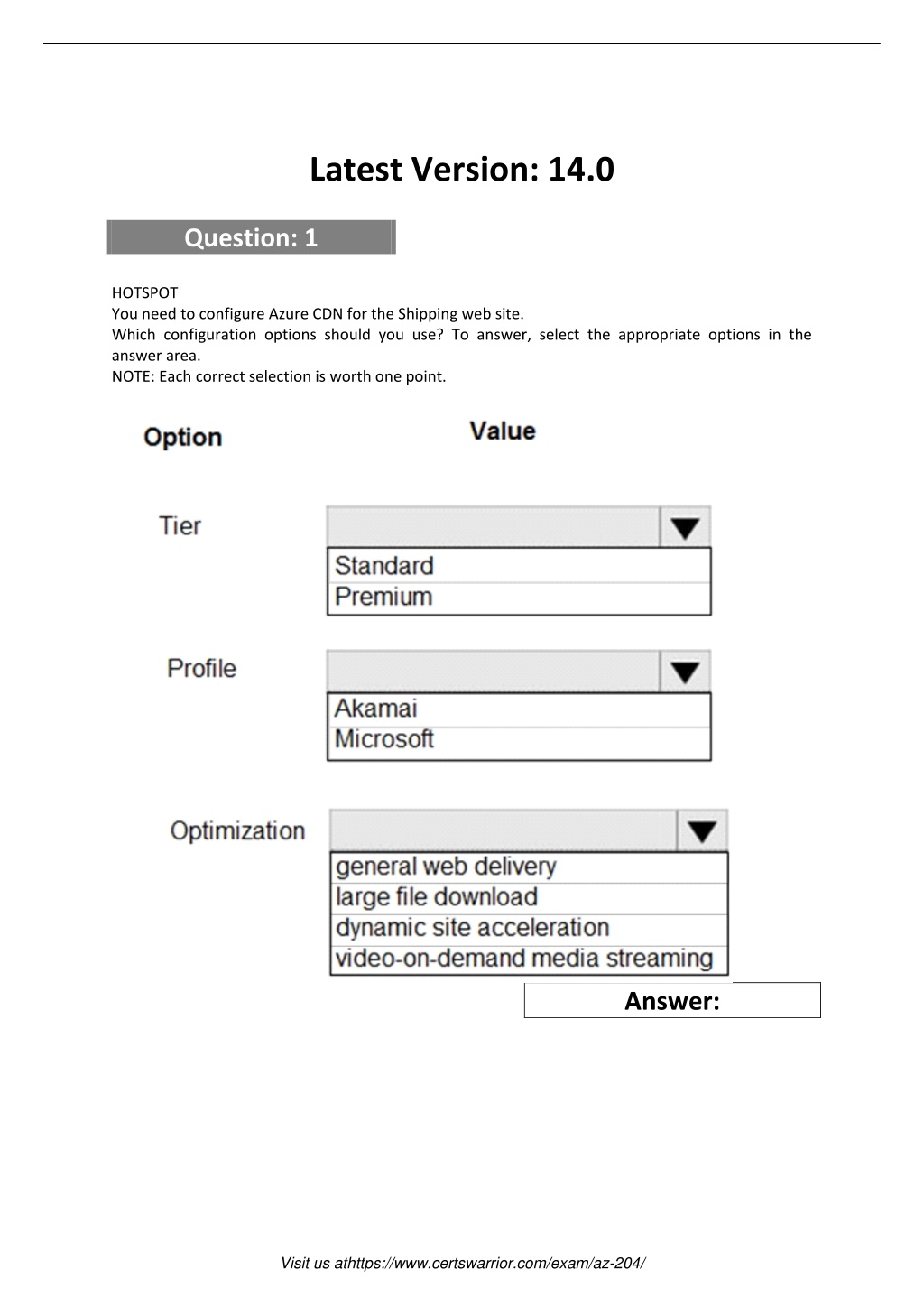Choose Microsoft profile option
The image size is (924, 1307).
[x=519, y=741]
